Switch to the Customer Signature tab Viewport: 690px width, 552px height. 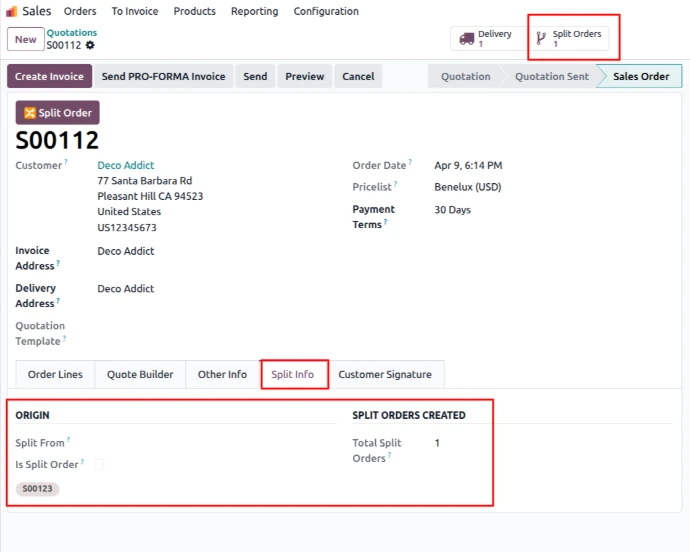click(385, 375)
